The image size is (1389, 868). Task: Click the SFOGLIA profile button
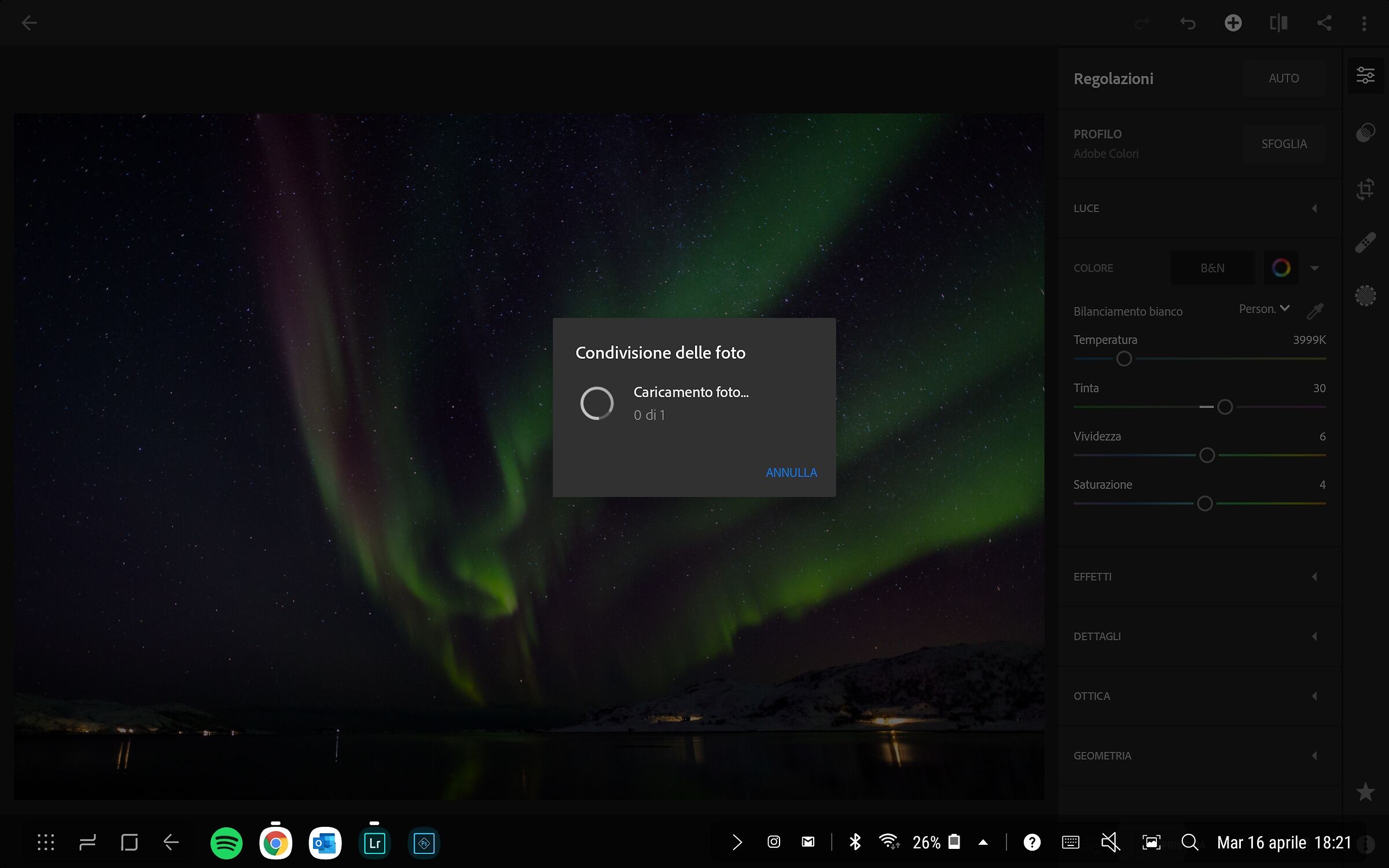pos(1284,144)
